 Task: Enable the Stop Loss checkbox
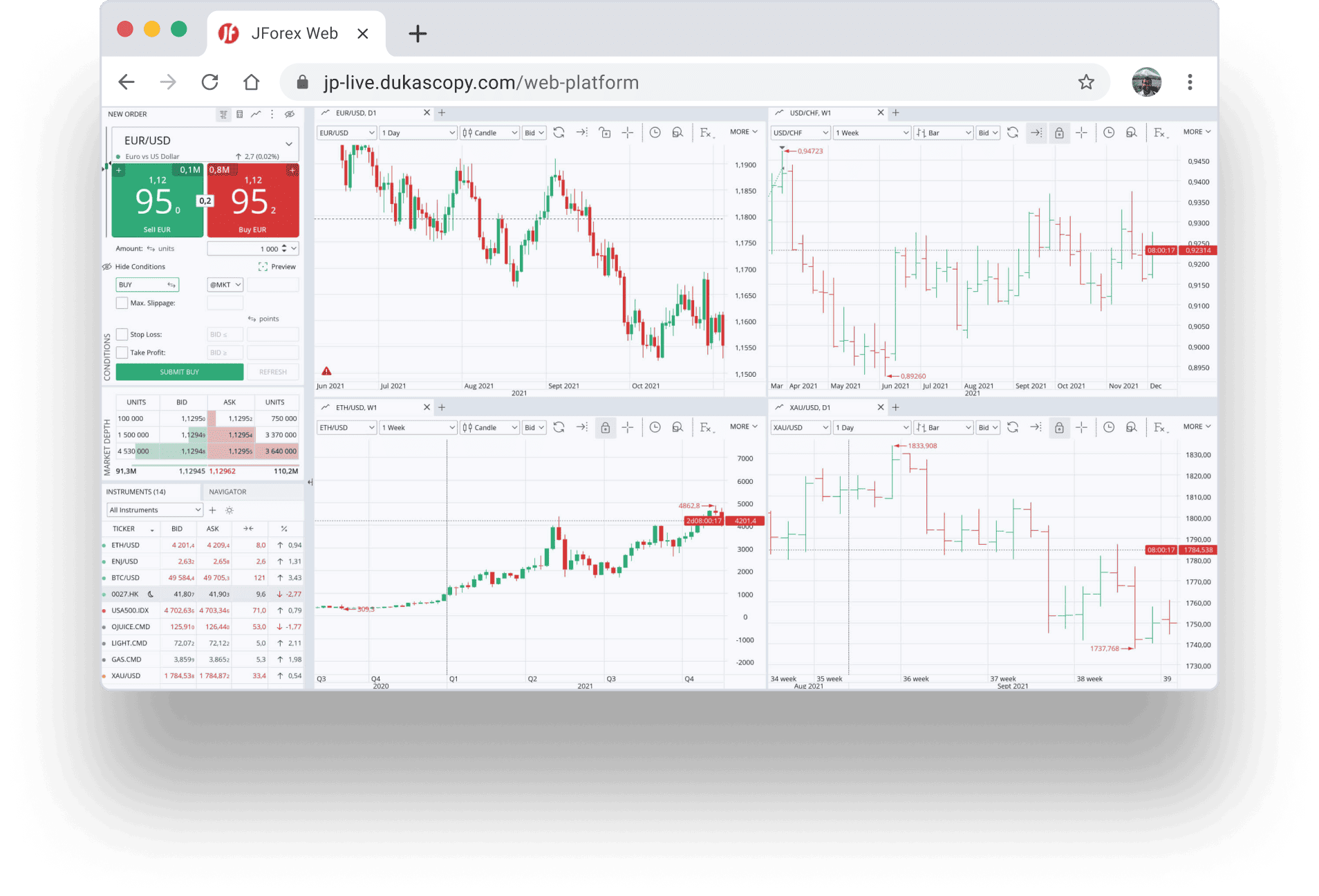click(x=122, y=335)
